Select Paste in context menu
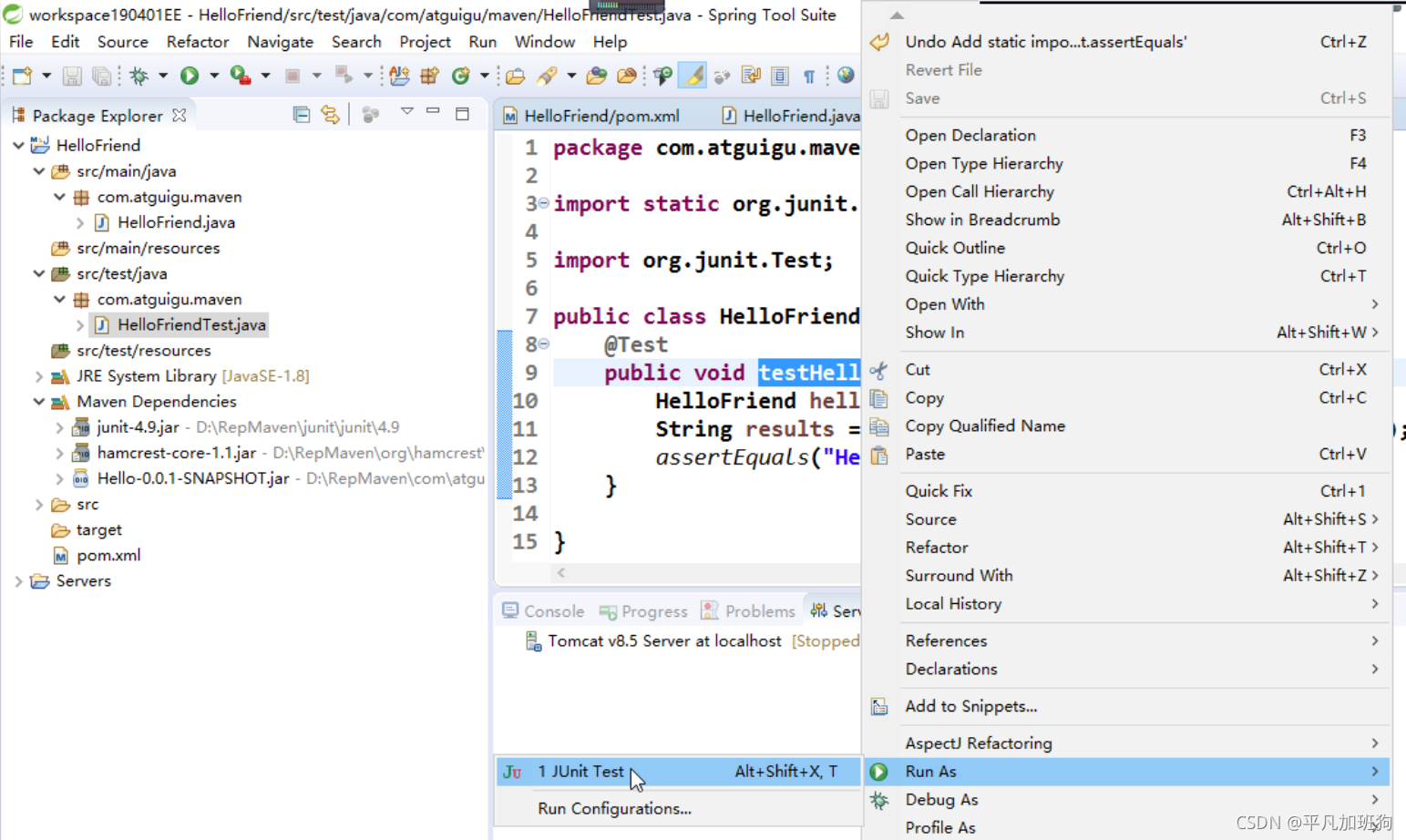 point(1126,454)
